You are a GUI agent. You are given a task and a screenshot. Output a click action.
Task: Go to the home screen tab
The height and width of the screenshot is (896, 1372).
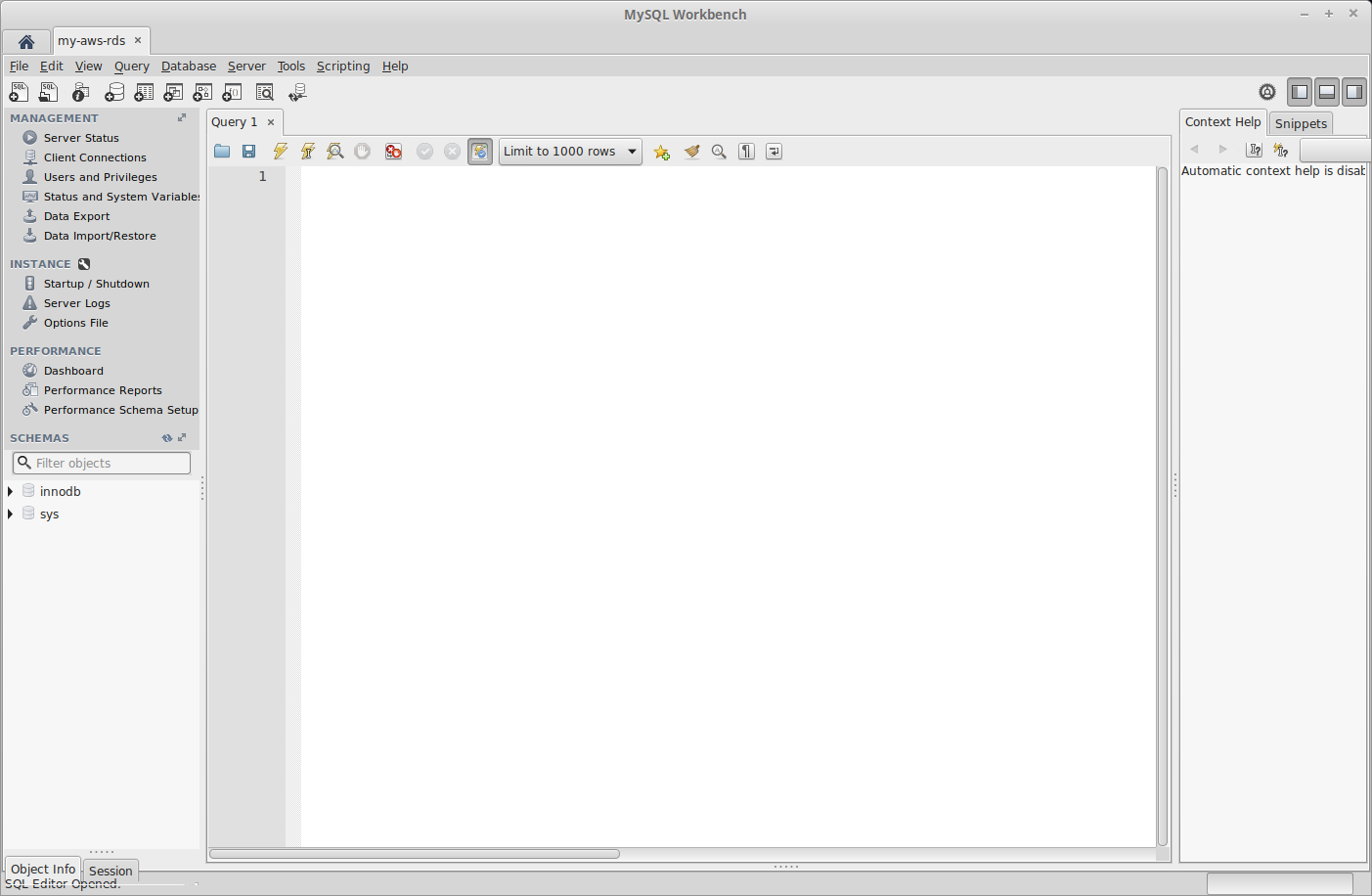26,41
